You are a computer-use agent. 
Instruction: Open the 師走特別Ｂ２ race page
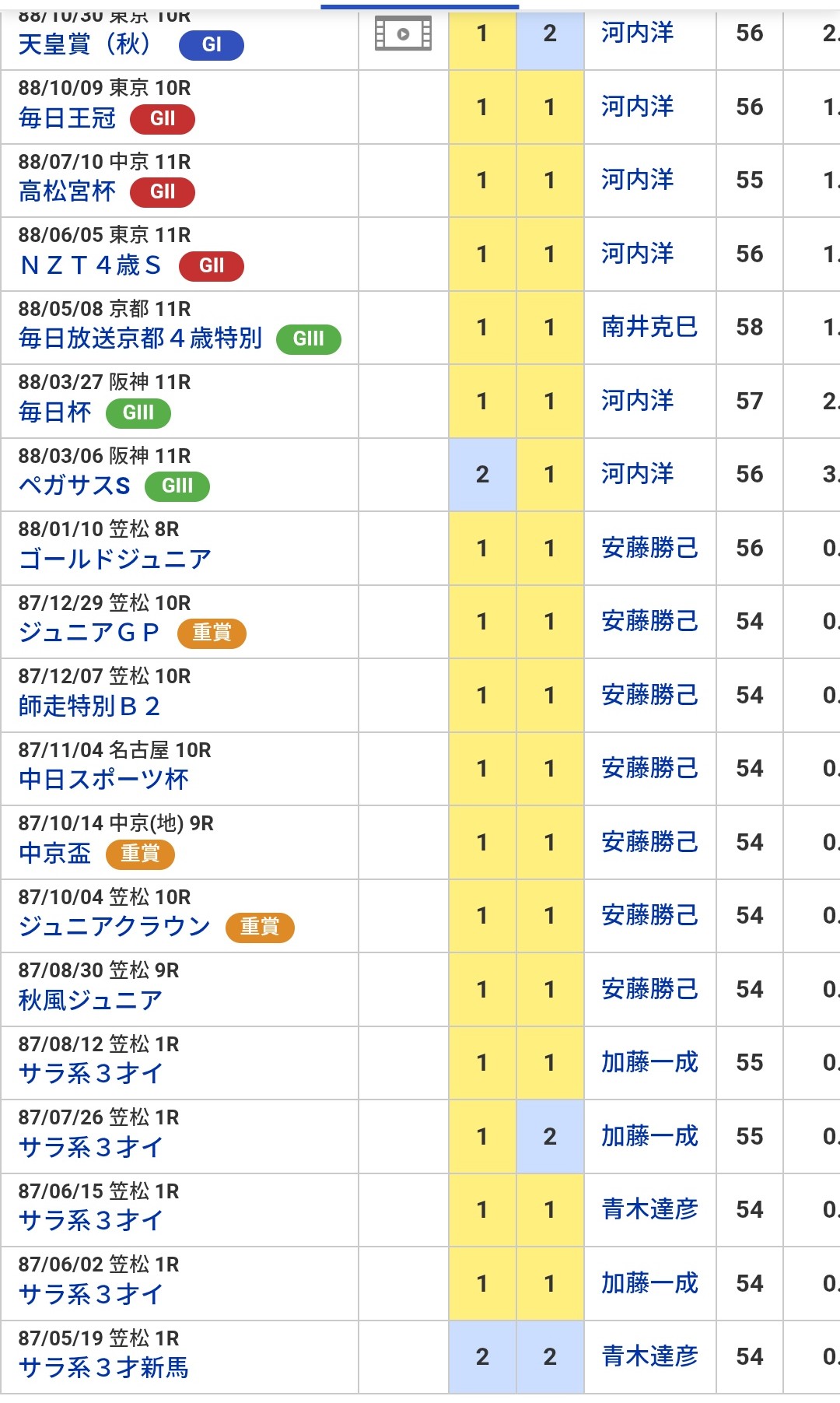[89, 706]
